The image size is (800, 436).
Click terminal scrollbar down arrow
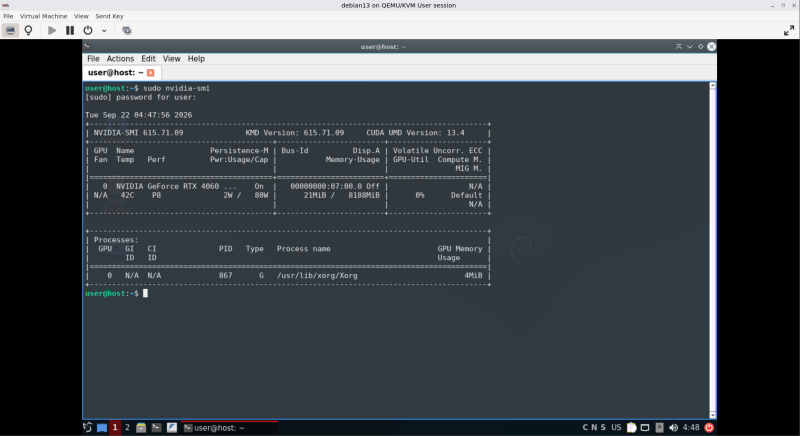pos(712,415)
